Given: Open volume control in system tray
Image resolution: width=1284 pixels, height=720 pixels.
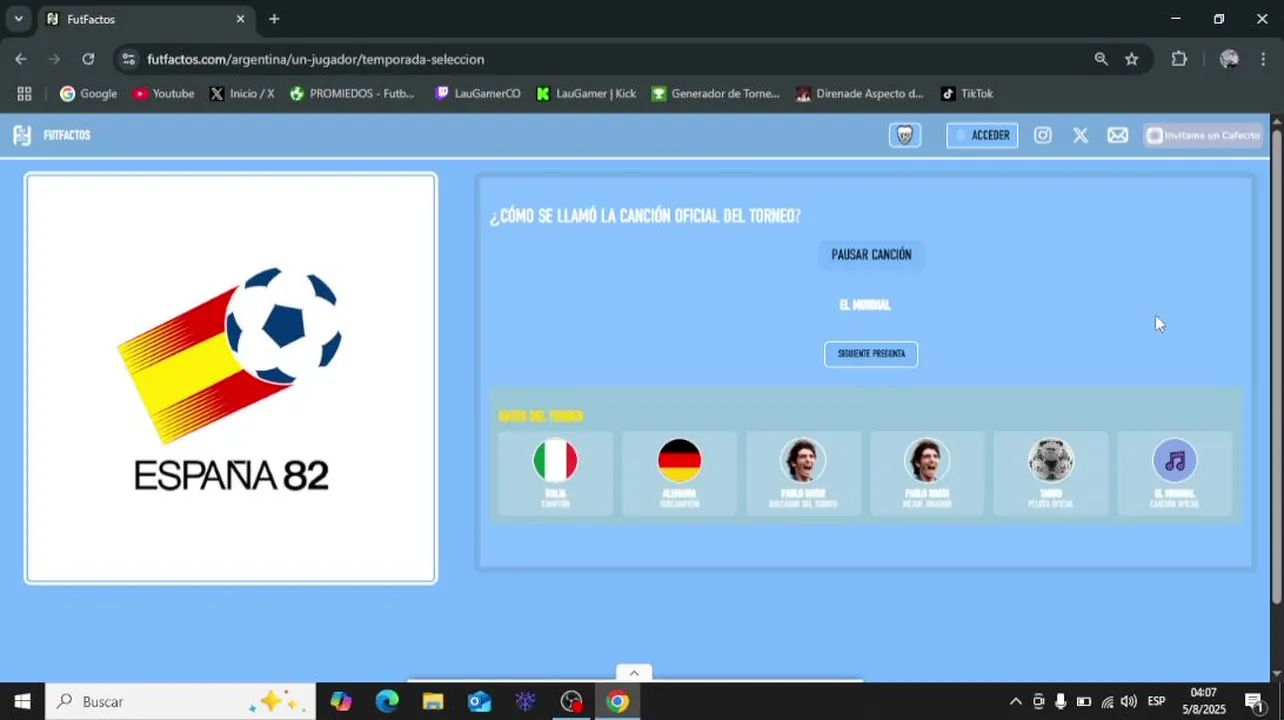Looking at the screenshot, I should click(1129, 702).
